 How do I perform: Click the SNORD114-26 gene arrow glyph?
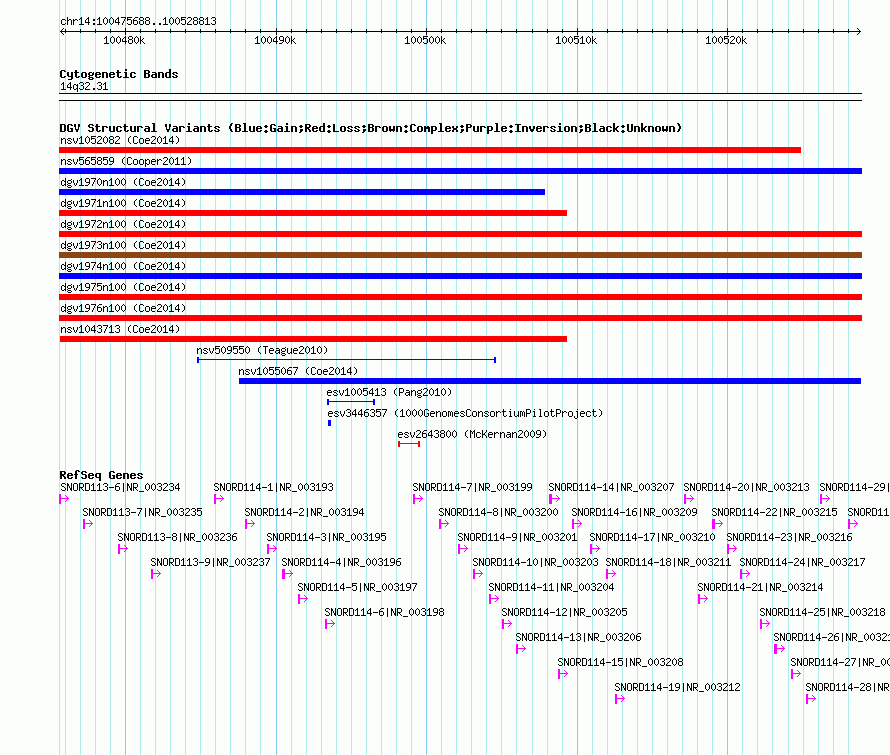pyautogui.click(x=779, y=649)
